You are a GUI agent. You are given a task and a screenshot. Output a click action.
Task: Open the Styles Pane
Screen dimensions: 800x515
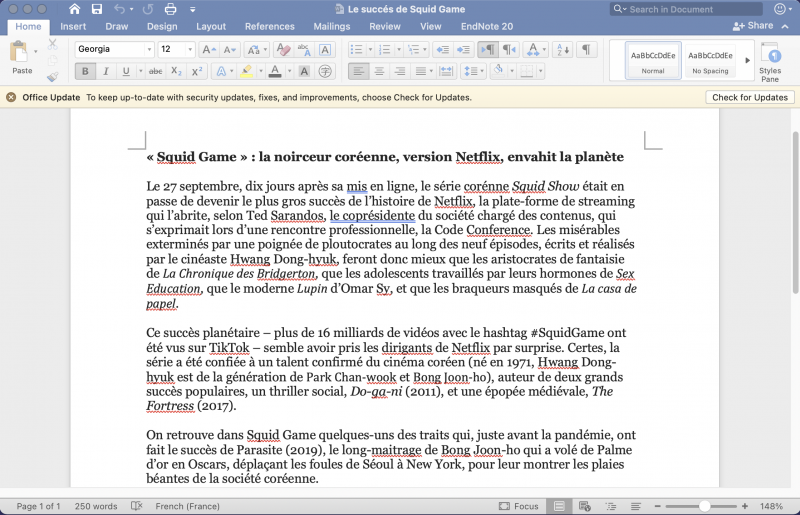pos(770,62)
